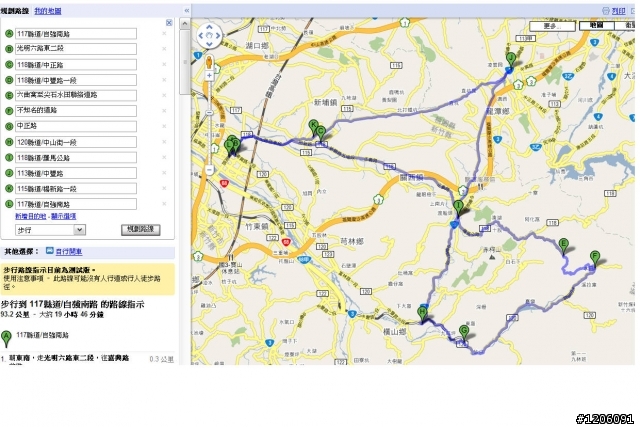Remove waypoint J 113縣道/中豐路 with its X
Screen dimensions: 640x427
(x=164, y=173)
